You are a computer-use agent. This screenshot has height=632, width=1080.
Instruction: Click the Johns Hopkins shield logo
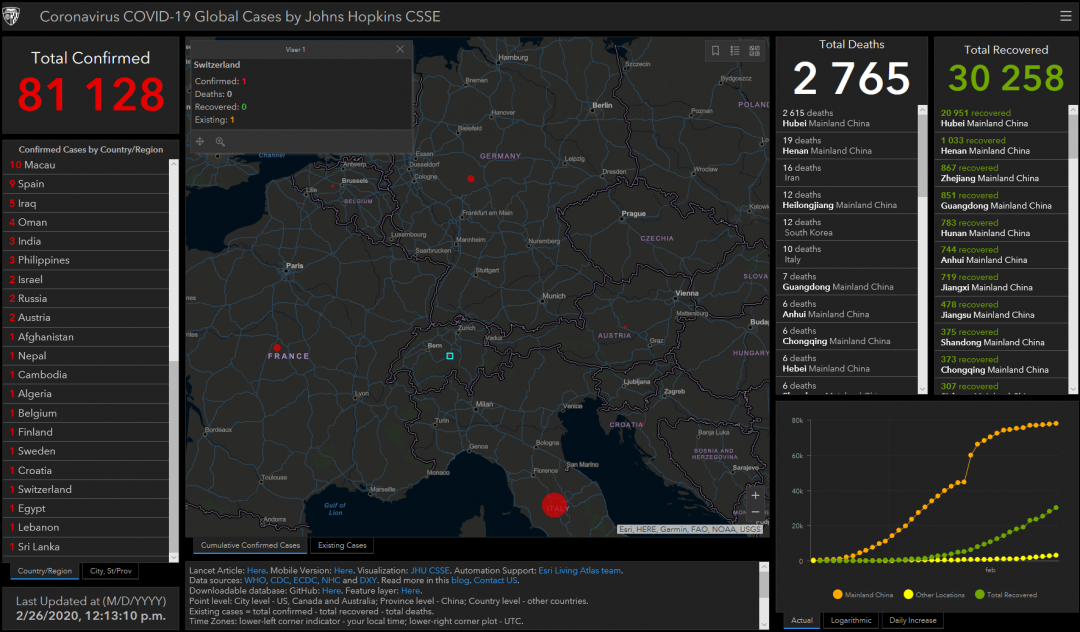(12, 17)
